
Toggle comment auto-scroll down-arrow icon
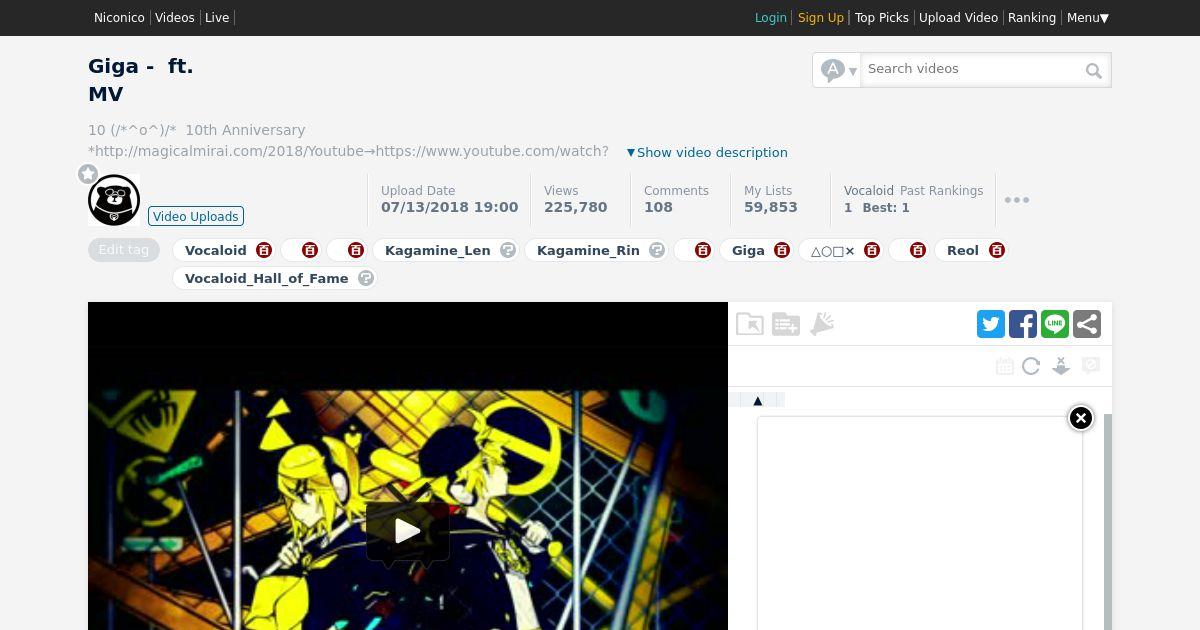tap(1061, 367)
